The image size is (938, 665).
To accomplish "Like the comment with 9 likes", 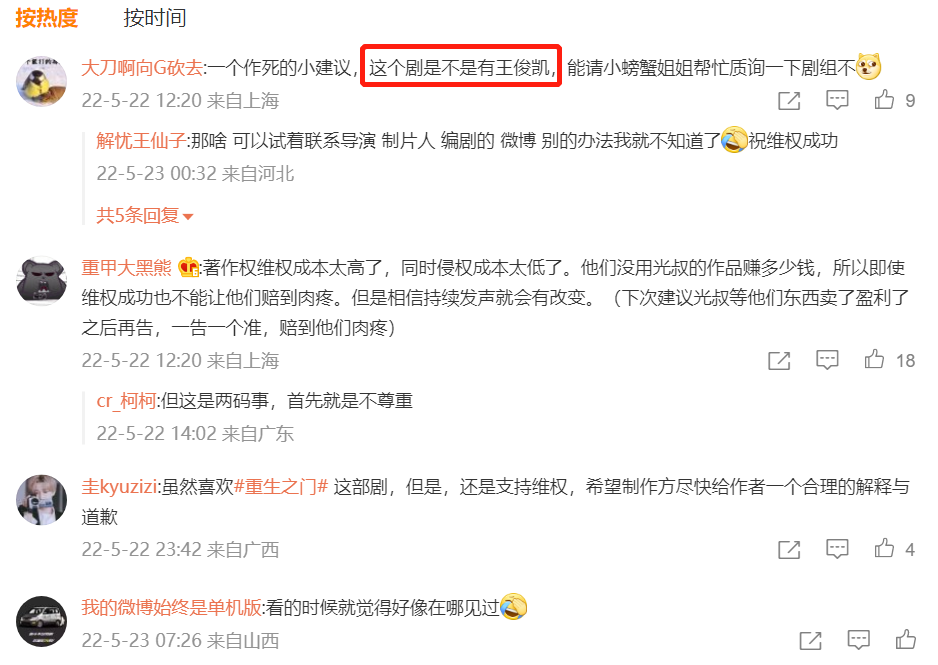I will point(884,100).
